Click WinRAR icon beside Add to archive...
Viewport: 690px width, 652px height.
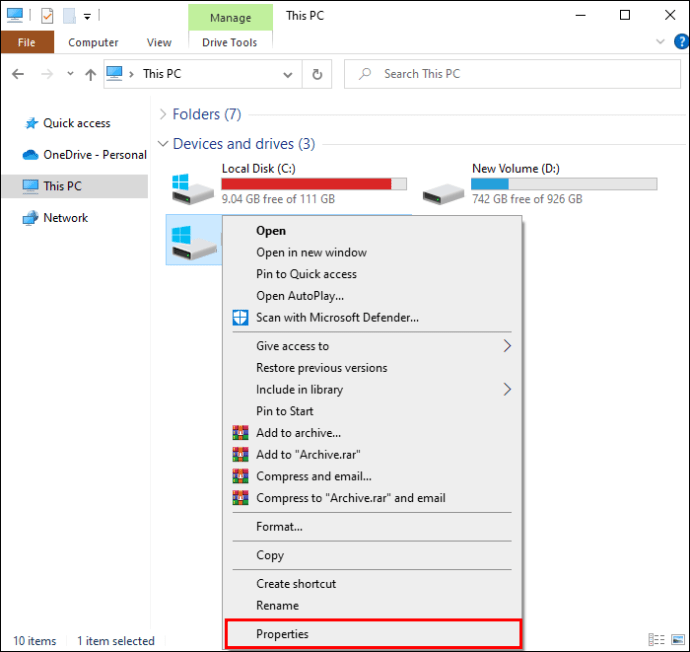click(240, 433)
